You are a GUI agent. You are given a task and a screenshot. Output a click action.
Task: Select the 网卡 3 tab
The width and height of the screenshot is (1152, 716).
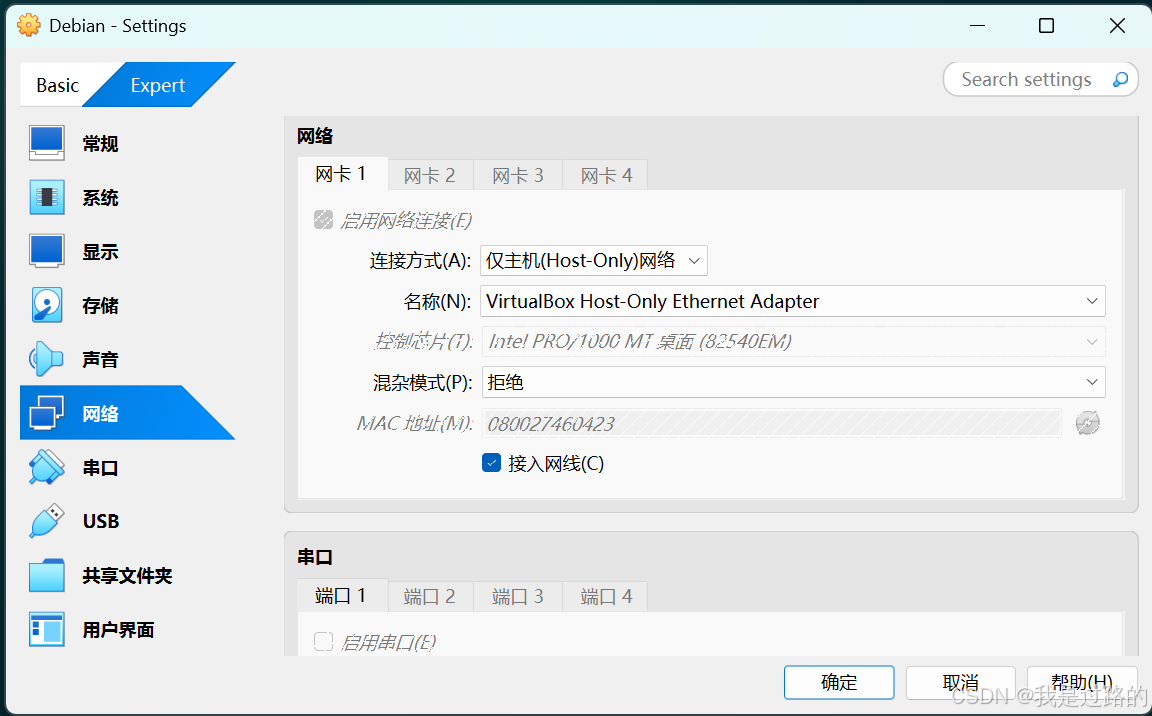tap(518, 176)
